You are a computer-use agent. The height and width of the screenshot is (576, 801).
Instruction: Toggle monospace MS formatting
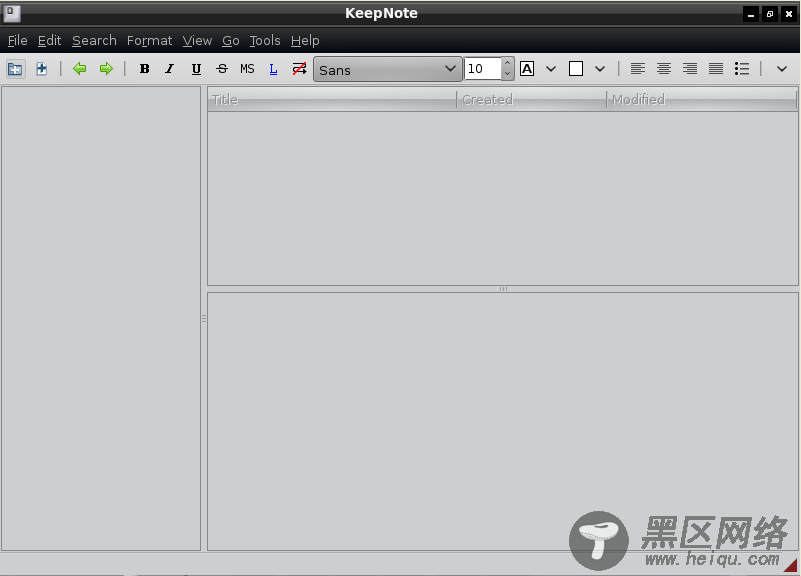tap(247, 68)
